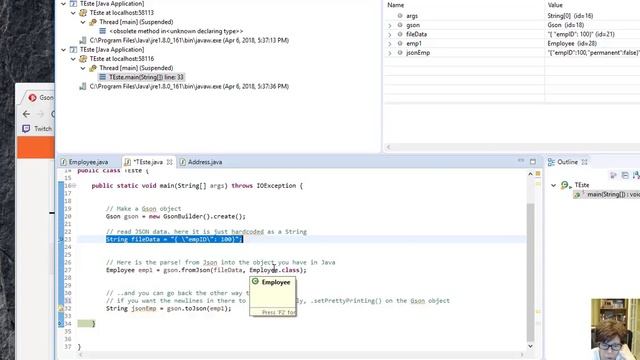The width and height of the screenshot is (640, 360).
Task: Click the TEste at localhost:58116 debug target icon
Action: 83,59
